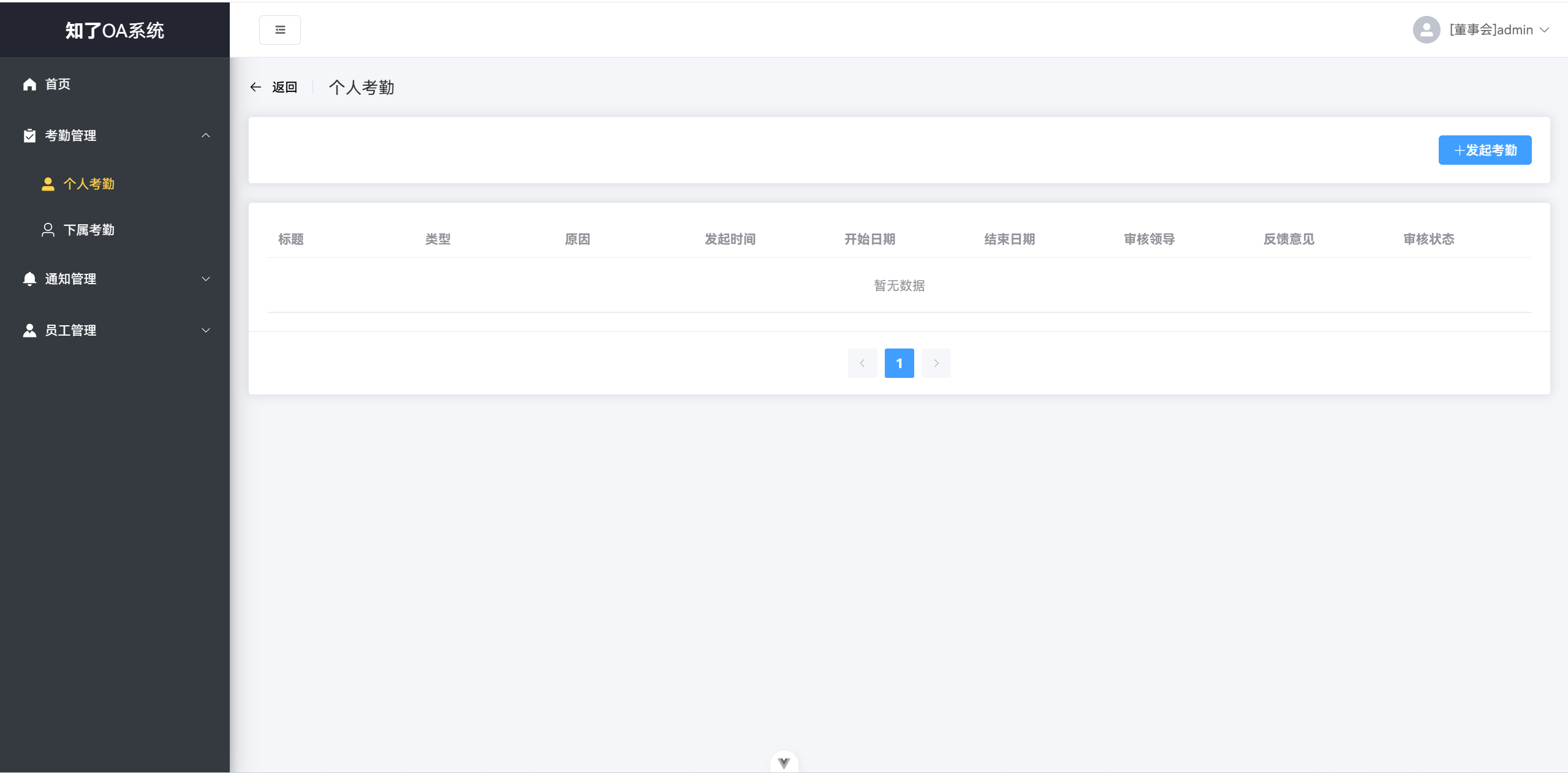The image size is (1568, 773).
Task: Toggle the sidebar collapse hamburger button
Action: pyautogui.click(x=279, y=30)
